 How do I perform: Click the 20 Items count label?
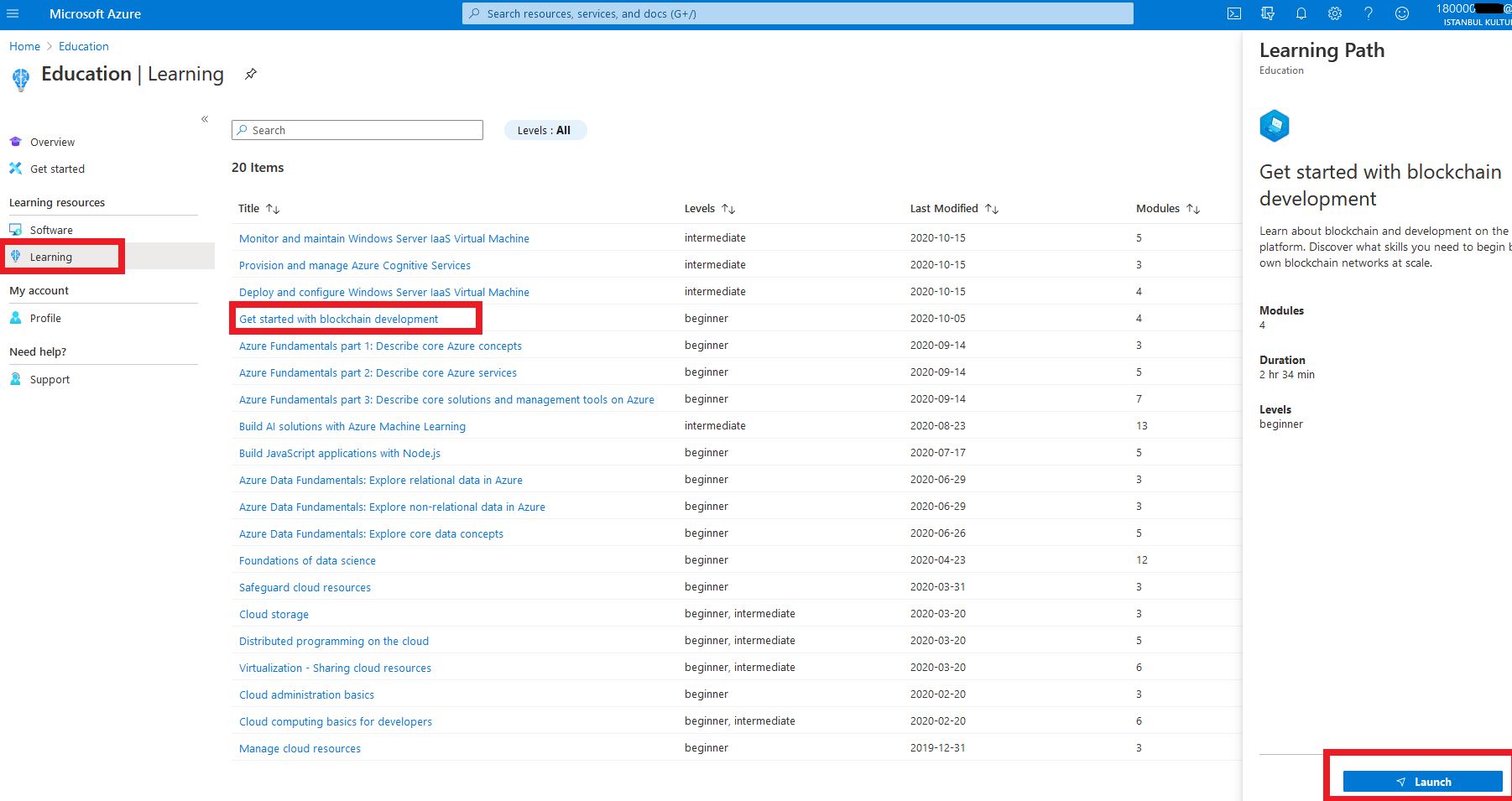click(258, 168)
